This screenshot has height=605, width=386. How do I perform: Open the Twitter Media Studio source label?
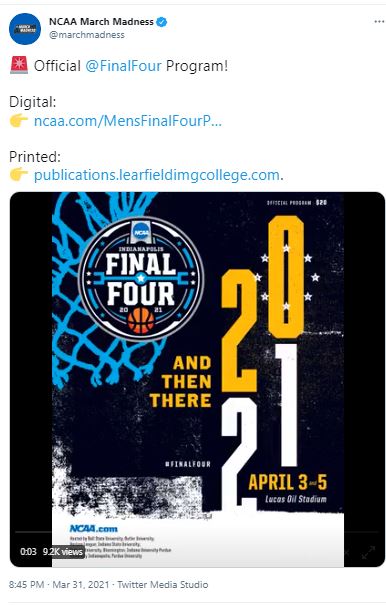click(x=163, y=585)
